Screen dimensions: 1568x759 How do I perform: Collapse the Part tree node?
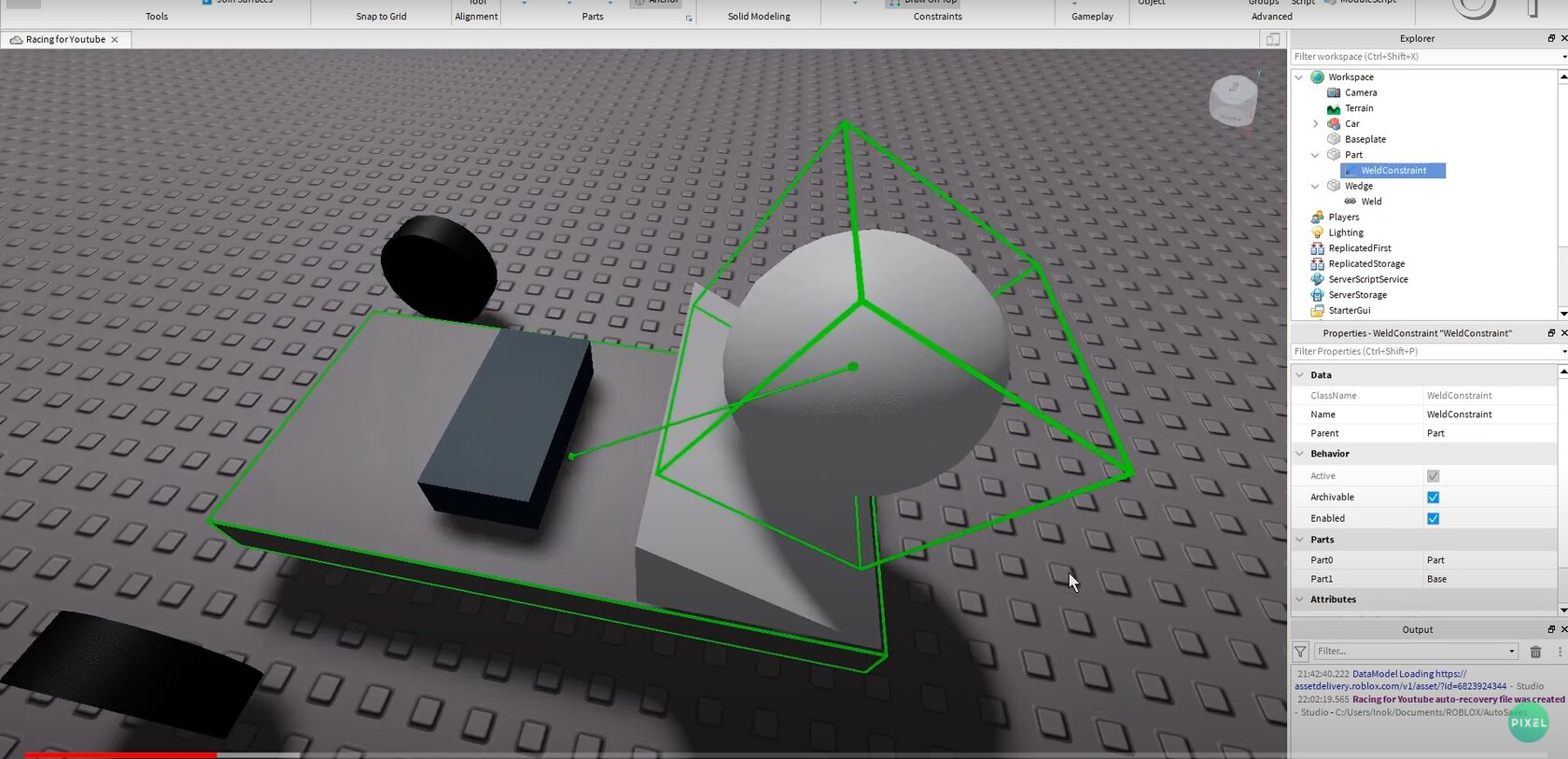(1315, 155)
